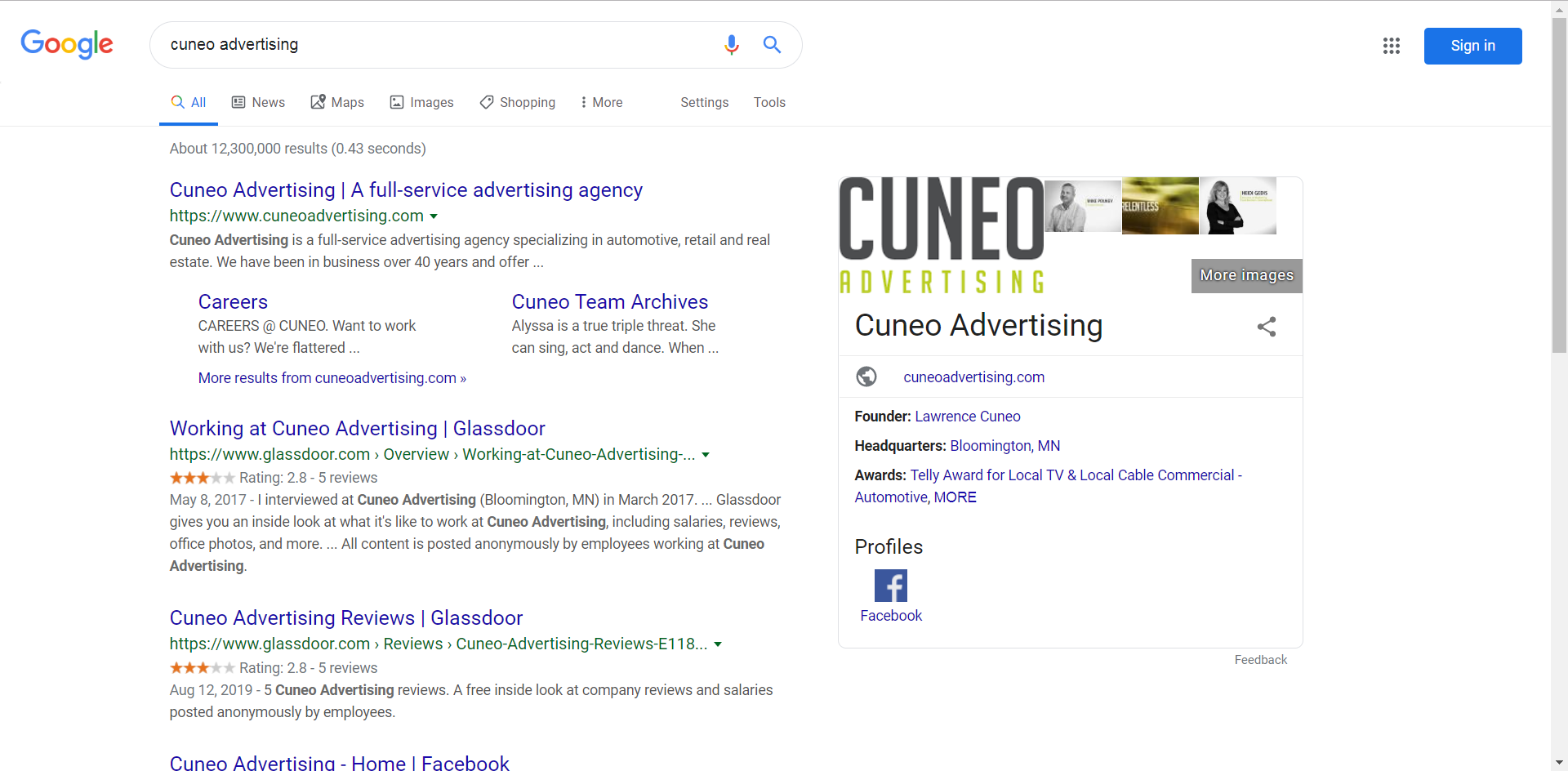This screenshot has height=771, width=1568.
Task: Click the MORE awards link
Action: pos(955,497)
